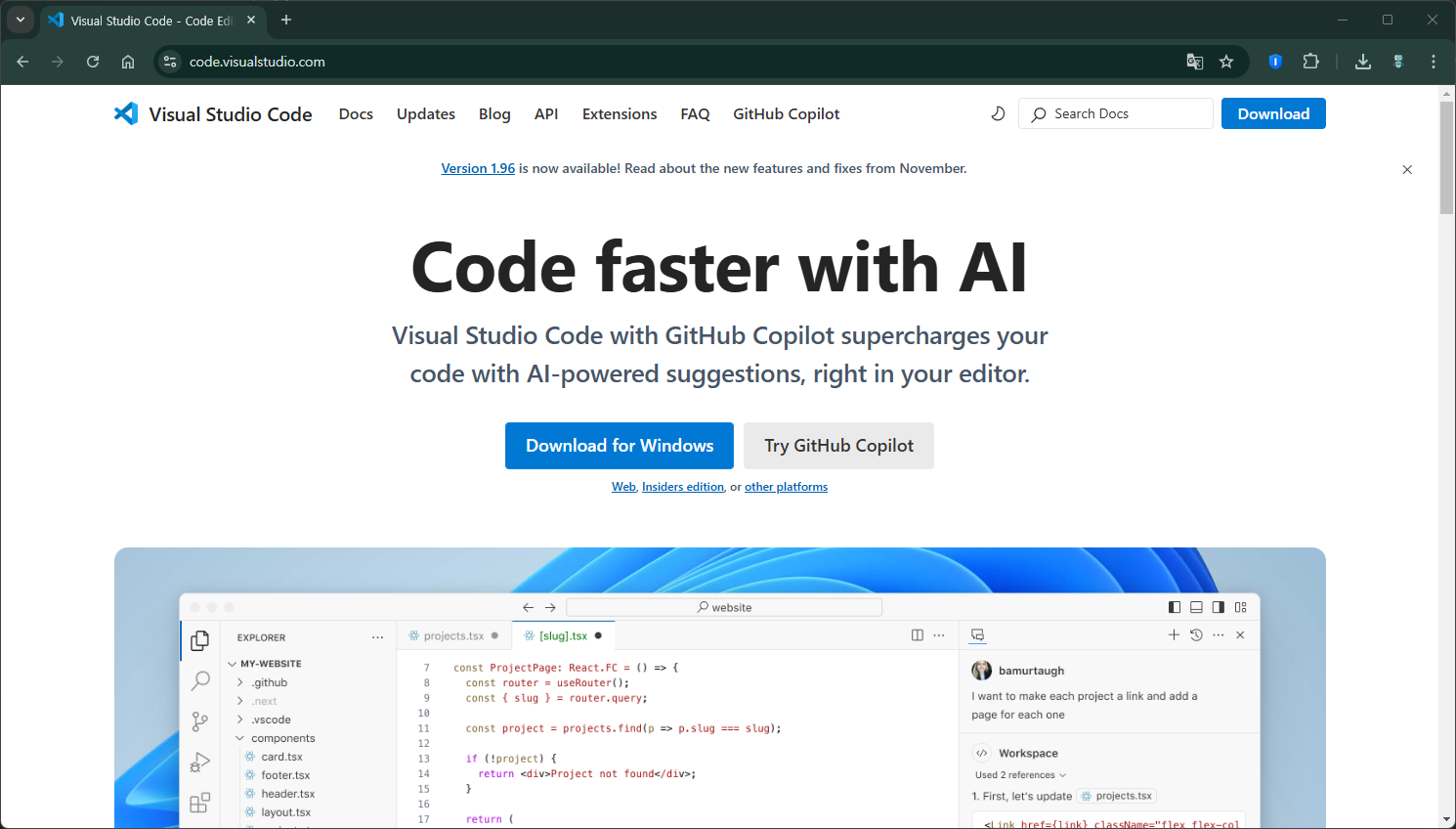This screenshot has width=1456, height=829.
Task: Open the Bitwarden shield extension icon
Action: pyautogui.click(x=1275, y=62)
